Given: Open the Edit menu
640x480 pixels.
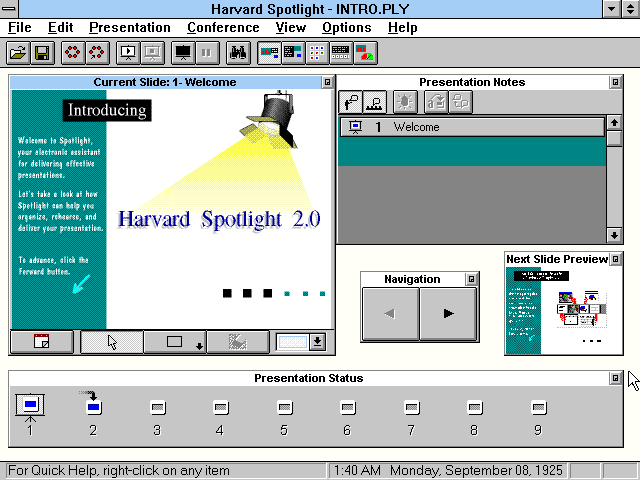Looking at the screenshot, I should [x=60, y=28].
